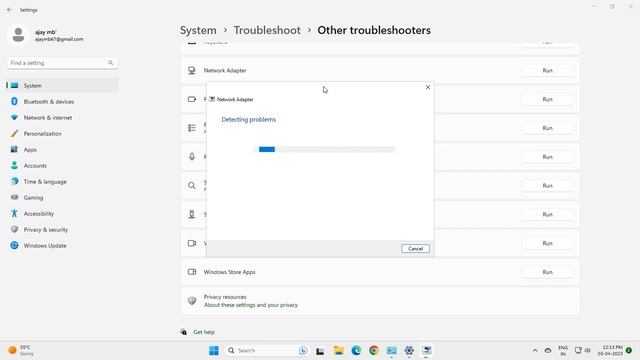
Task: Open About these settings and your privacy
Action: (x=251, y=305)
